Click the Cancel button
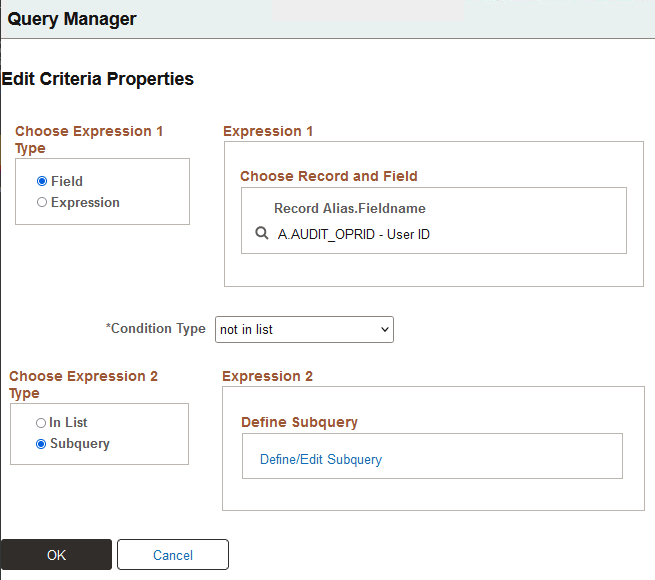Image resolution: width=655 pixels, height=580 pixels. (x=173, y=555)
